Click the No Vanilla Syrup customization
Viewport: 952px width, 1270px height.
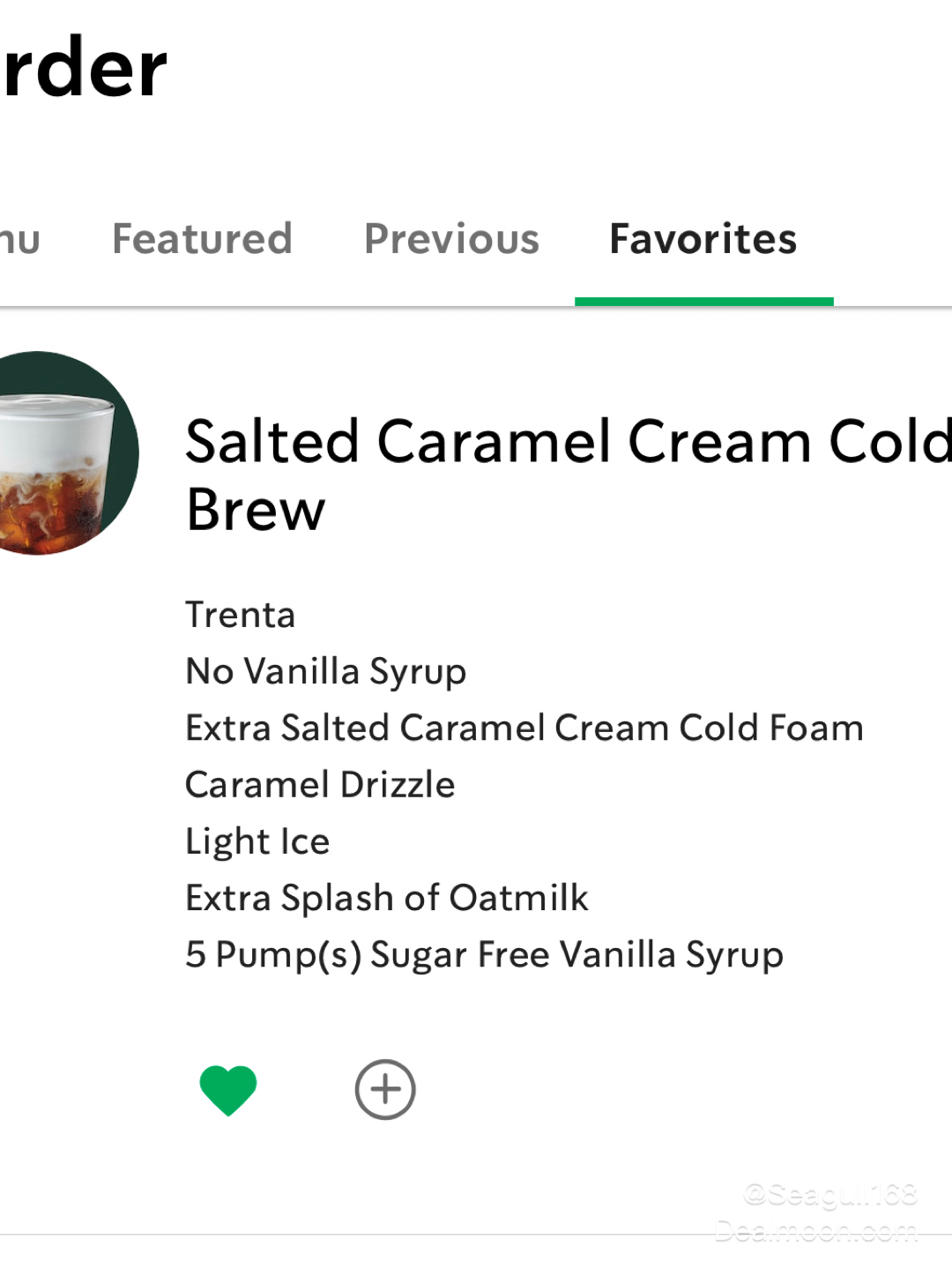[x=325, y=671]
